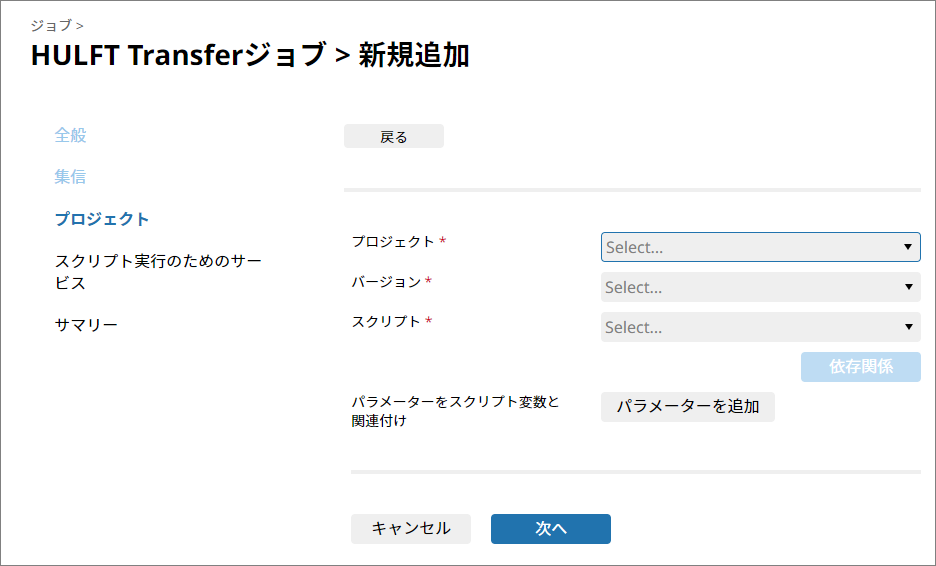Go to the 集信 step
Screen dimensions: 936x566
tap(70, 177)
